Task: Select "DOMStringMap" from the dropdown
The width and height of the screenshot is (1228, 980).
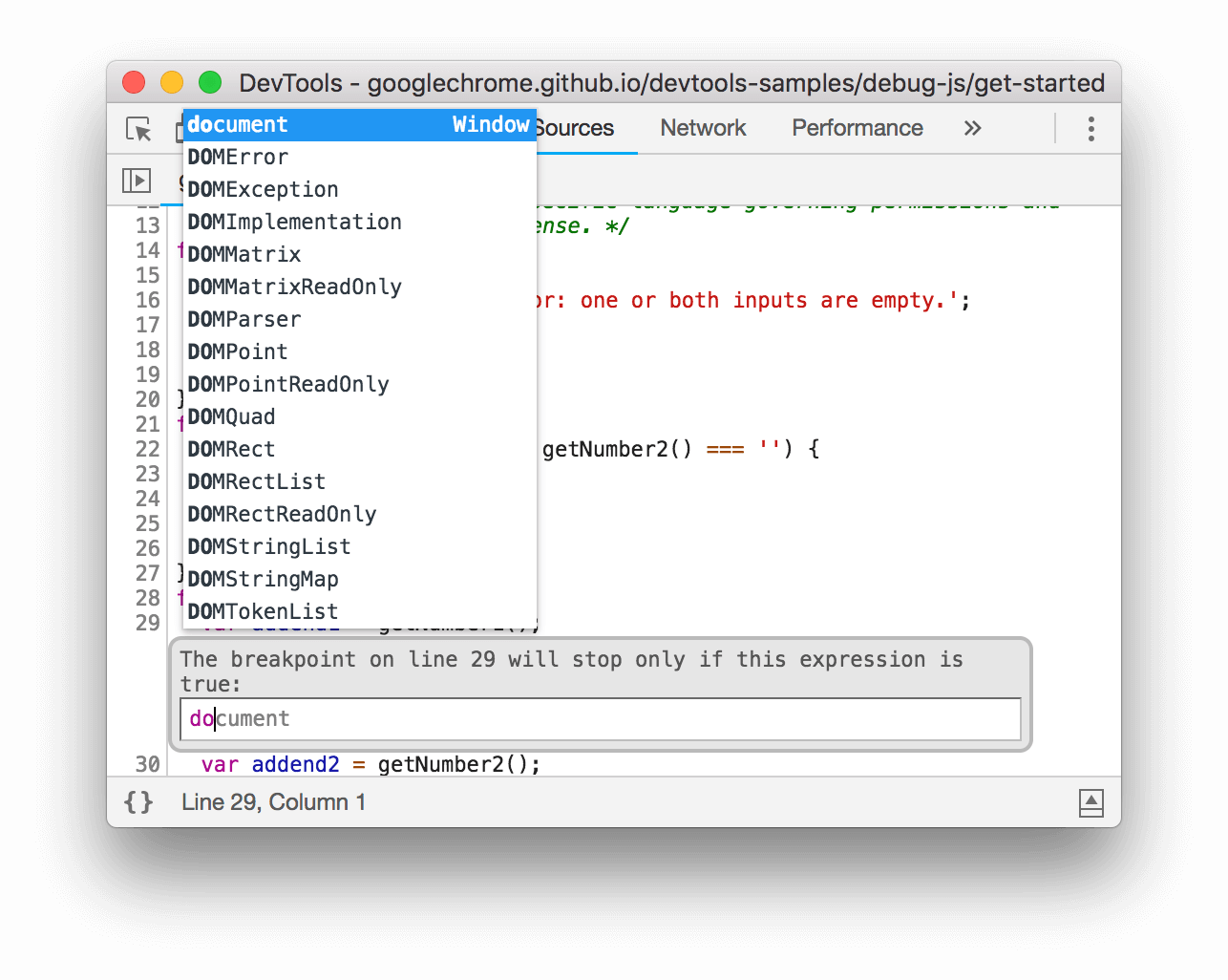Action: [x=264, y=579]
